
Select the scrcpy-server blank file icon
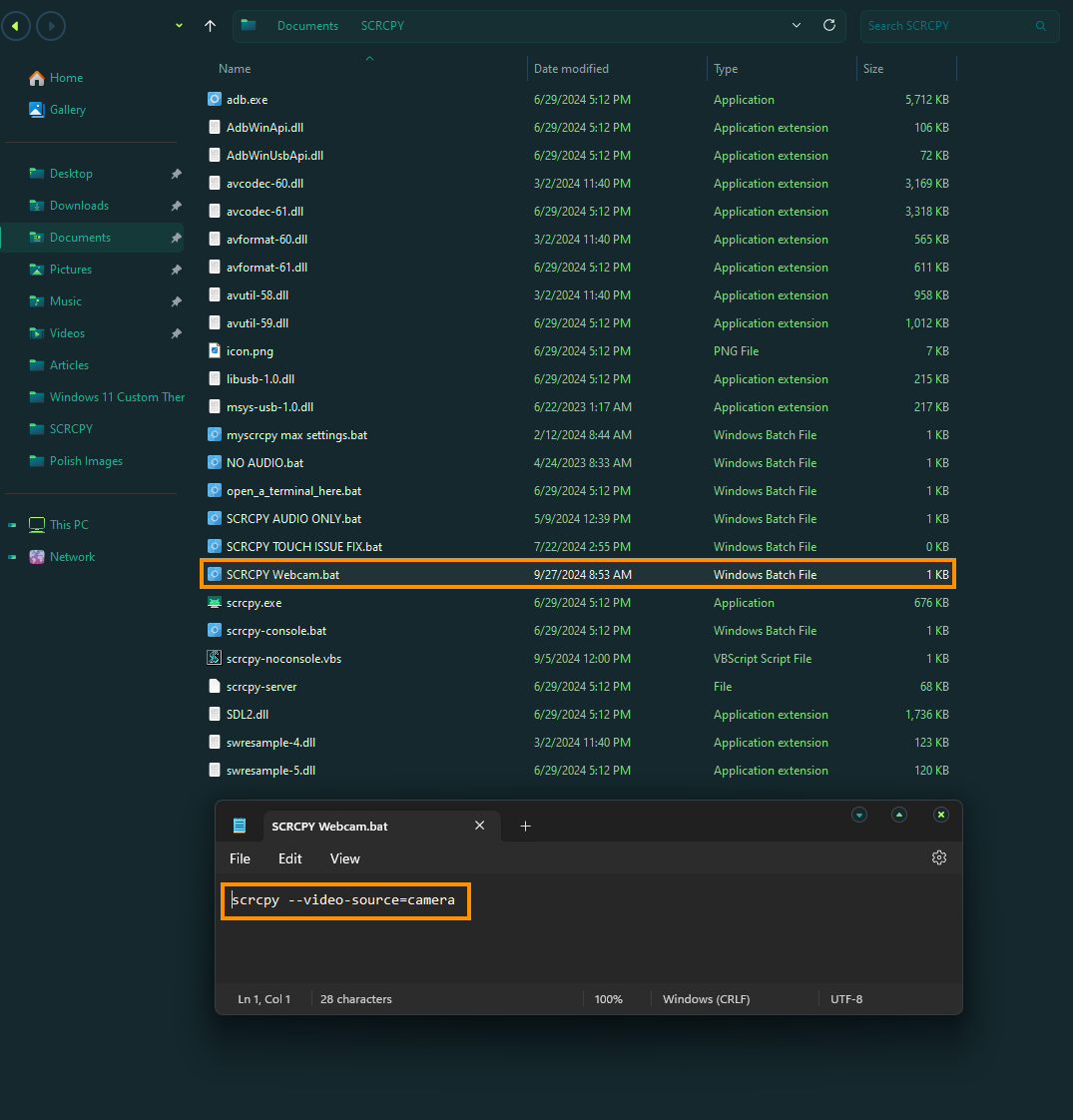[x=215, y=686]
